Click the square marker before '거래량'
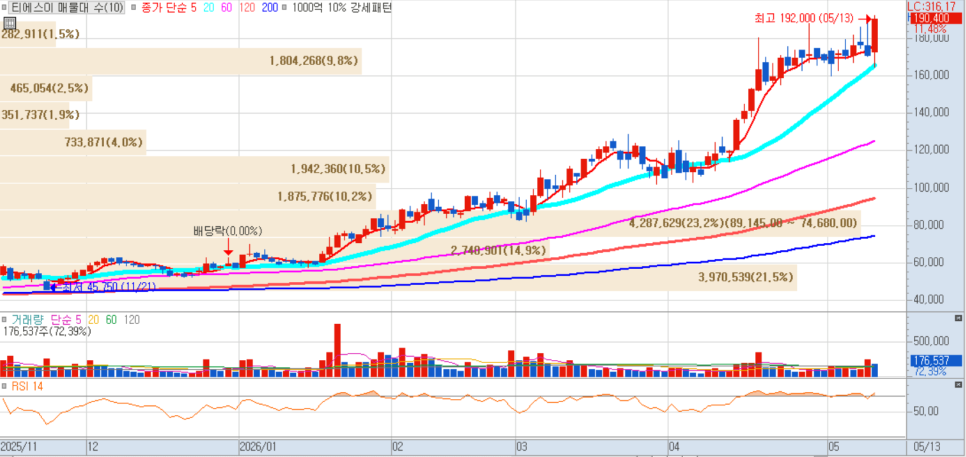This screenshot has height=457, width=966. [4, 320]
